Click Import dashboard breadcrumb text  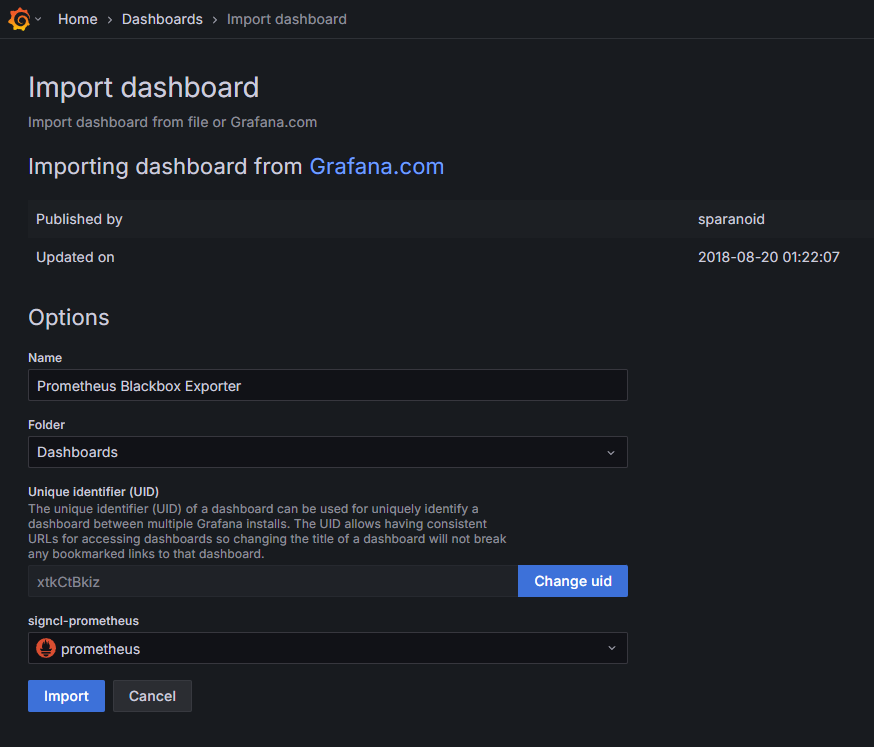click(x=287, y=19)
